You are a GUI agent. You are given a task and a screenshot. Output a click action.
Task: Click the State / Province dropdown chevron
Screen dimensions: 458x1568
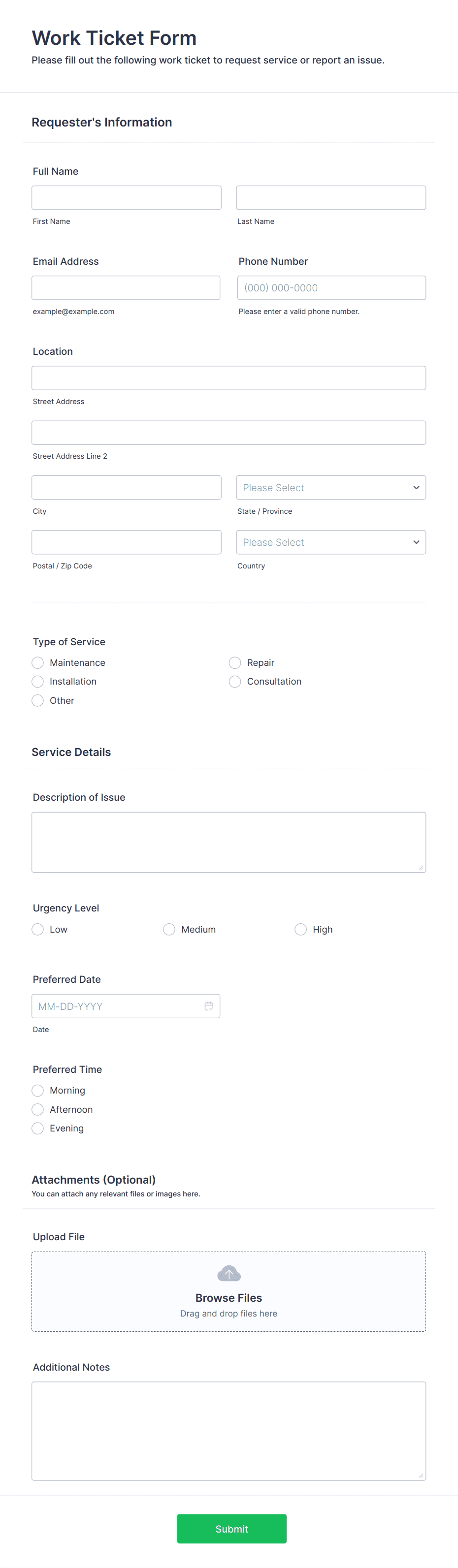pos(416,487)
